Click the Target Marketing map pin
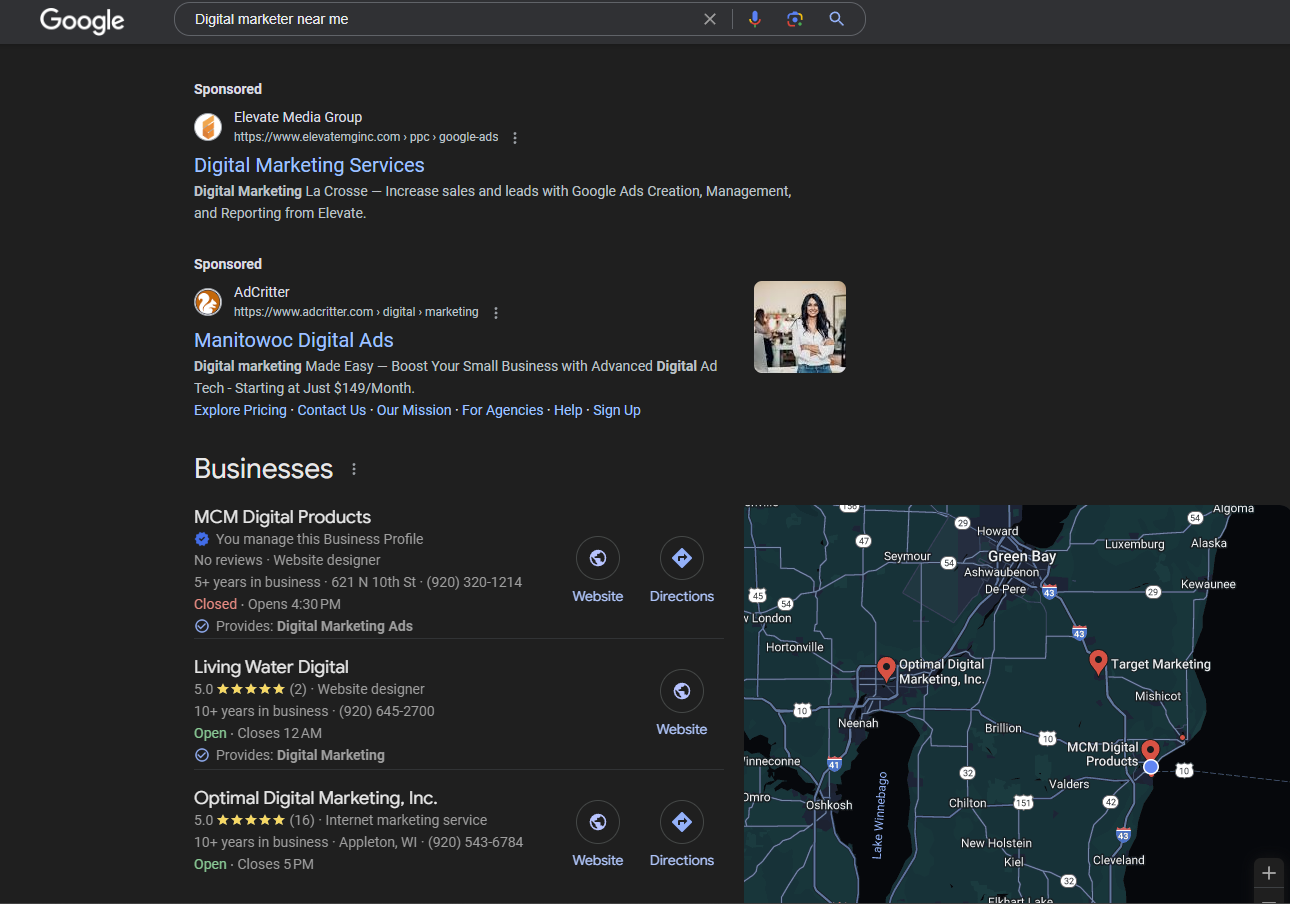Image resolution: width=1290 pixels, height=904 pixels. (x=1098, y=662)
